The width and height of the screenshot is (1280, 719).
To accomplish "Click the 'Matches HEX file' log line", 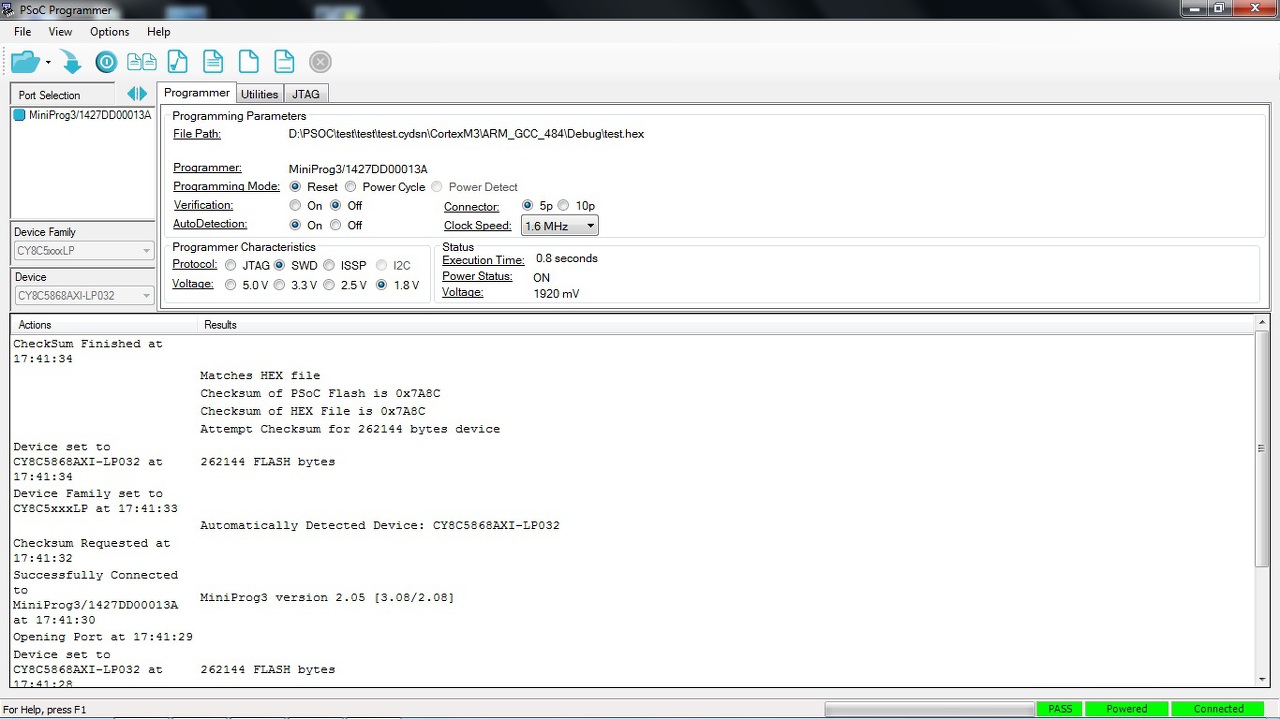I will pyautogui.click(x=260, y=376).
